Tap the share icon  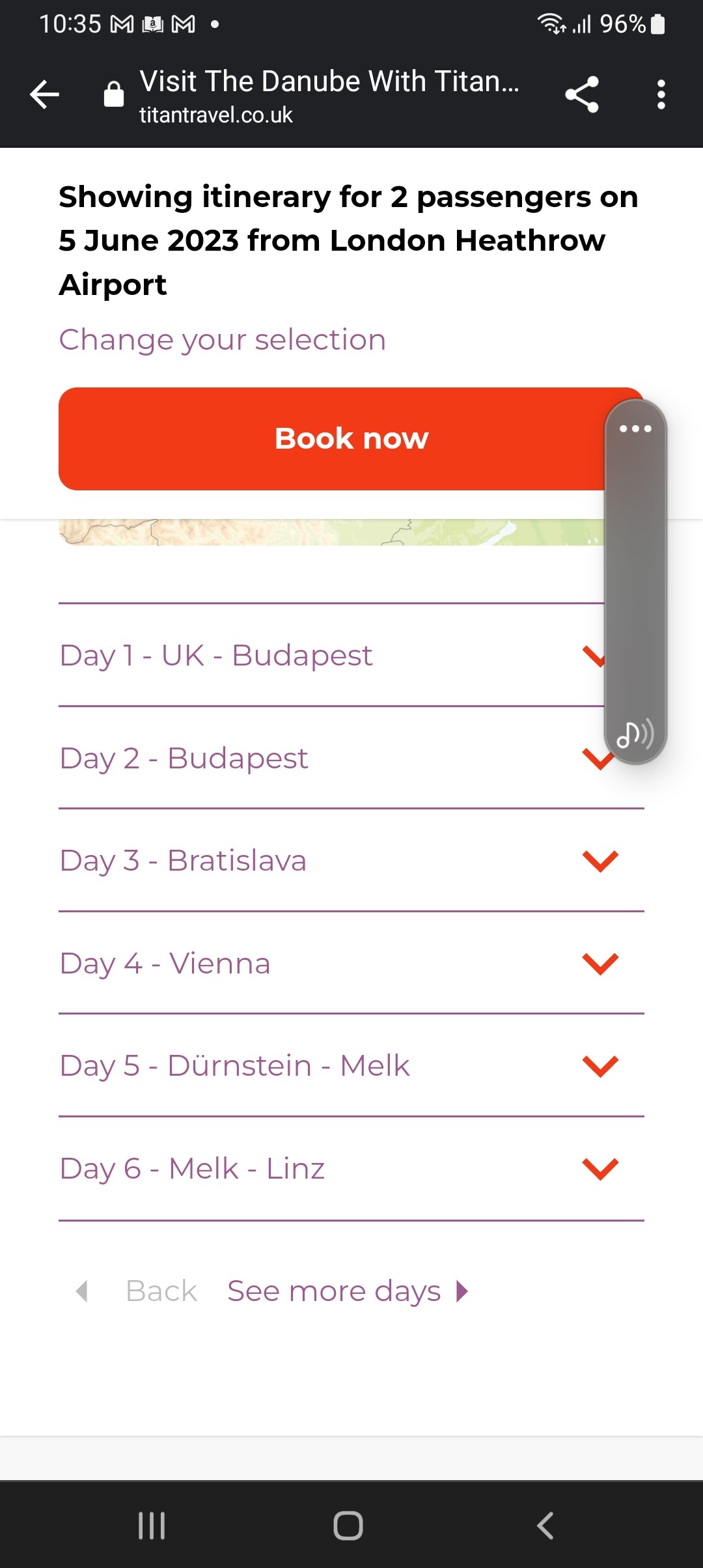581,95
